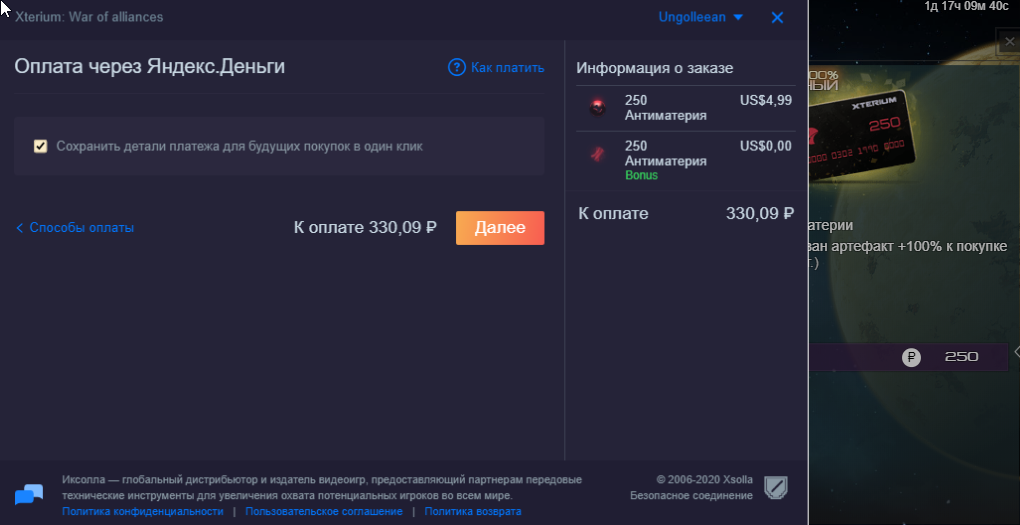
Task: Open 'Политика конфиденциальности' link
Action: [142, 511]
